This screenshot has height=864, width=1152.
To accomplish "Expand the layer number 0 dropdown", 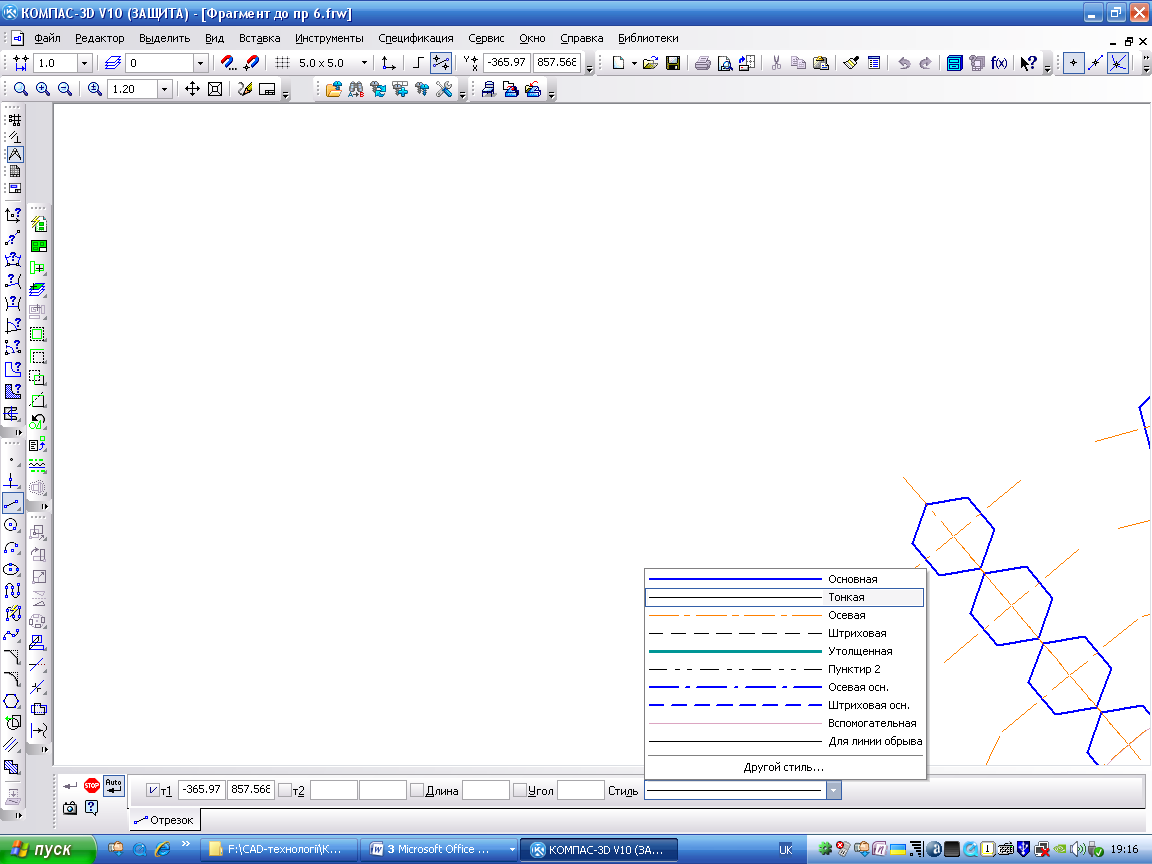I will click(x=200, y=63).
